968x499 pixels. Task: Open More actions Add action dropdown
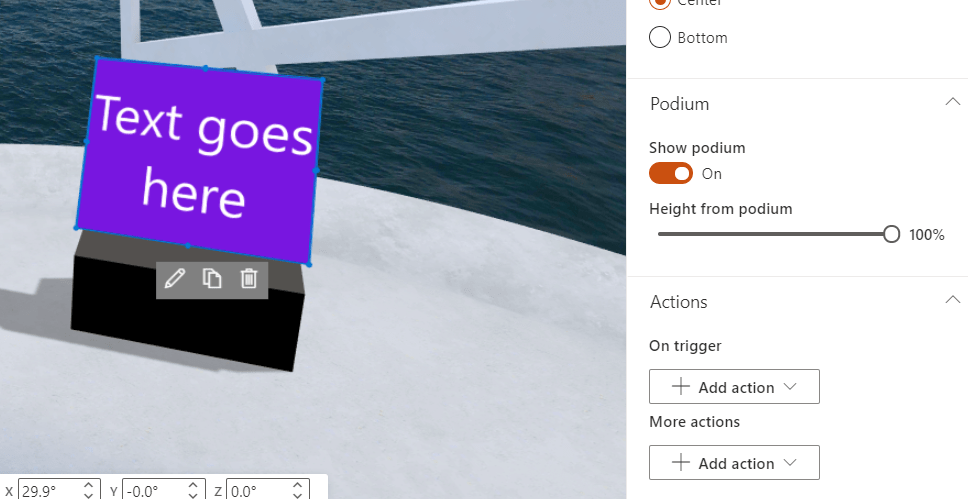(x=734, y=463)
